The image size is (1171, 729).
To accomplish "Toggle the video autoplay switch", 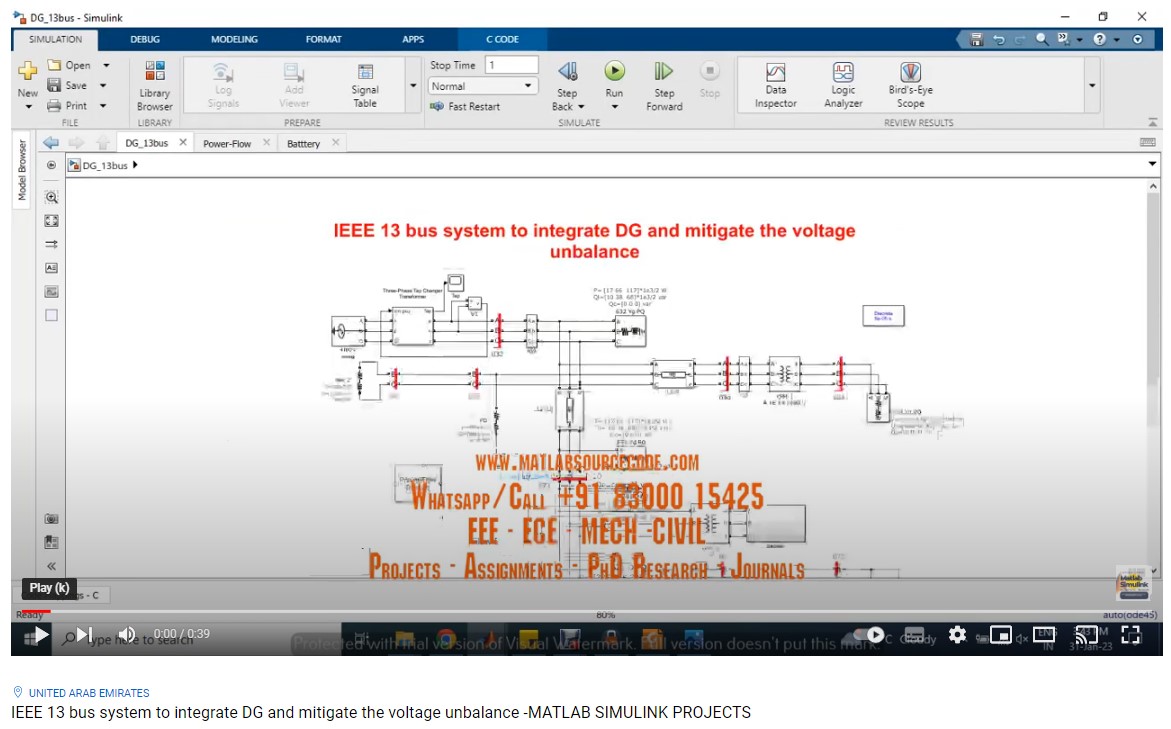I will pyautogui.click(x=871, y=635).
